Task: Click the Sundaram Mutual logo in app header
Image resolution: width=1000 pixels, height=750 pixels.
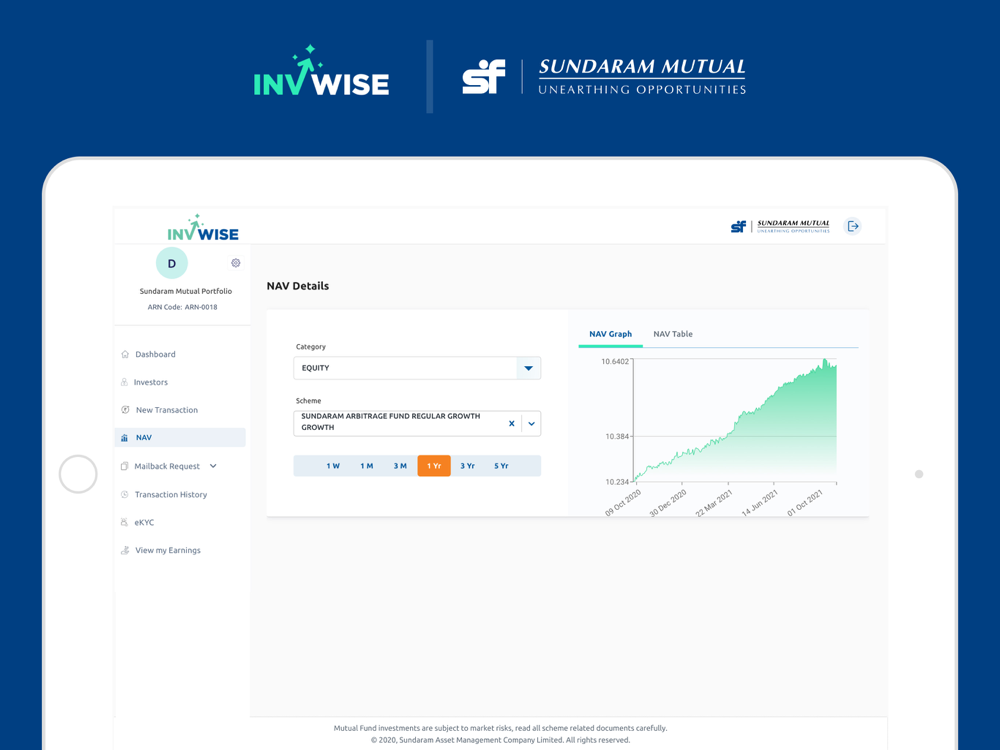Action: pos(780,226)
